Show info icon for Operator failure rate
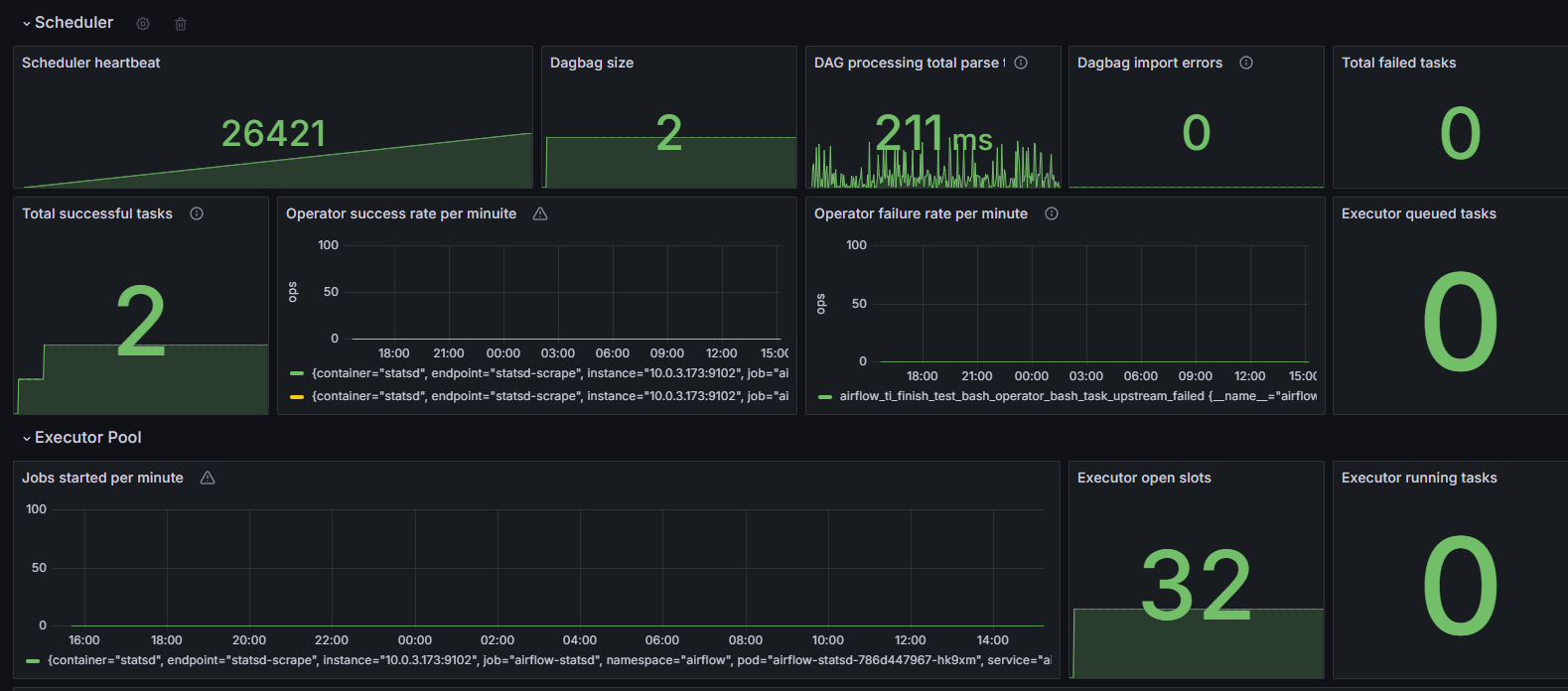This screenshot has width=1568, height=691. pos(1052,213)
